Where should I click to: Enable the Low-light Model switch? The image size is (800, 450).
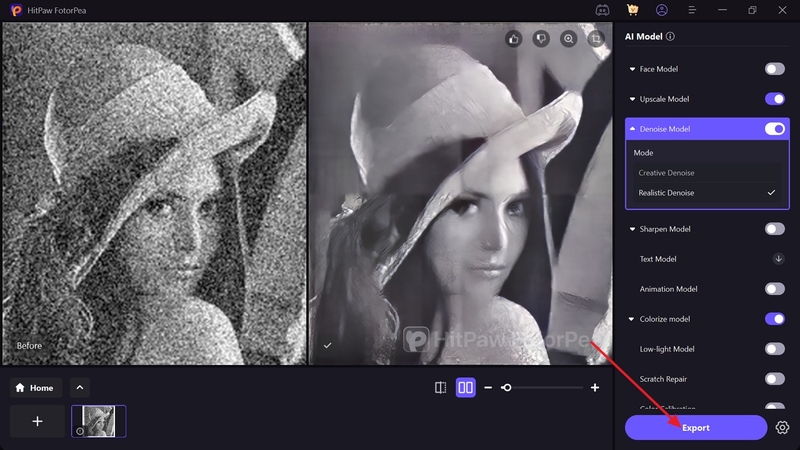[x=774, y=349]
